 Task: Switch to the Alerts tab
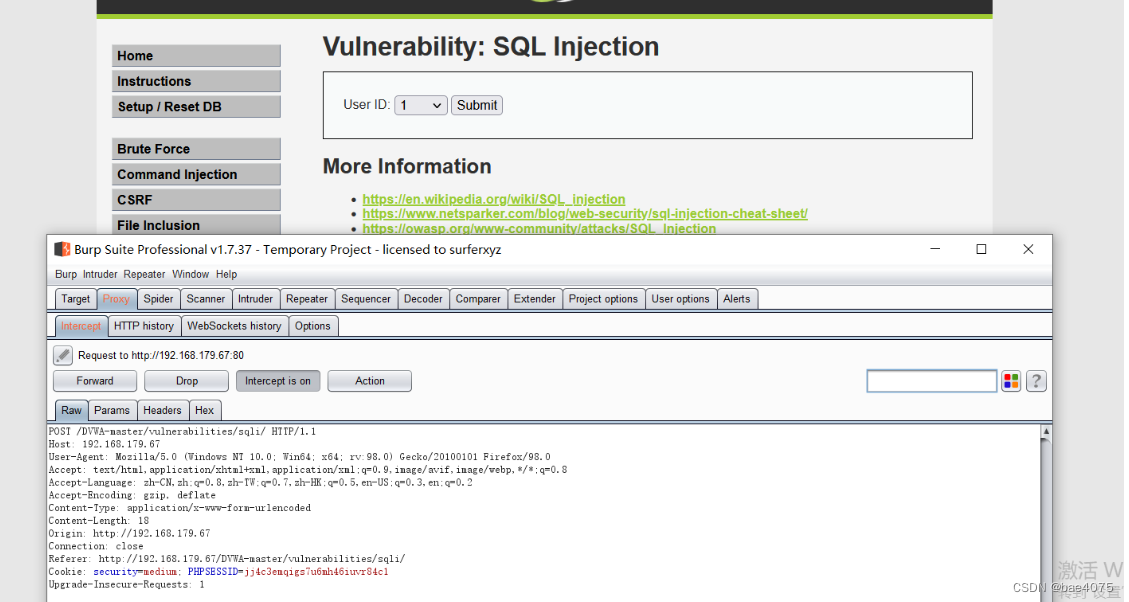pos(737,299)
